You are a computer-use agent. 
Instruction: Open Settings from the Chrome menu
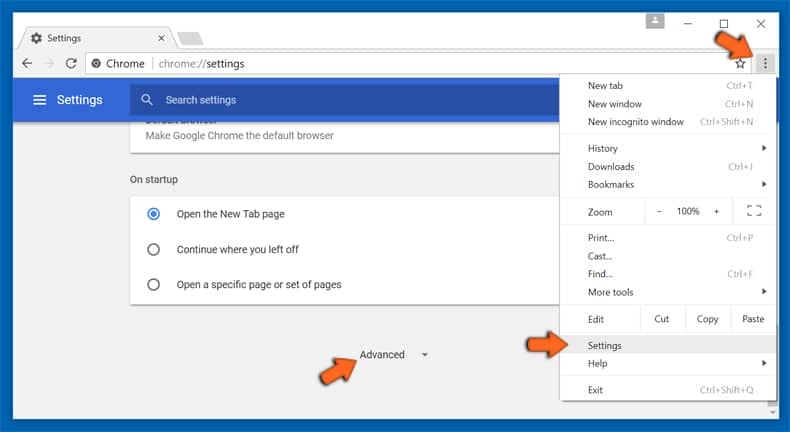point(668,346)
